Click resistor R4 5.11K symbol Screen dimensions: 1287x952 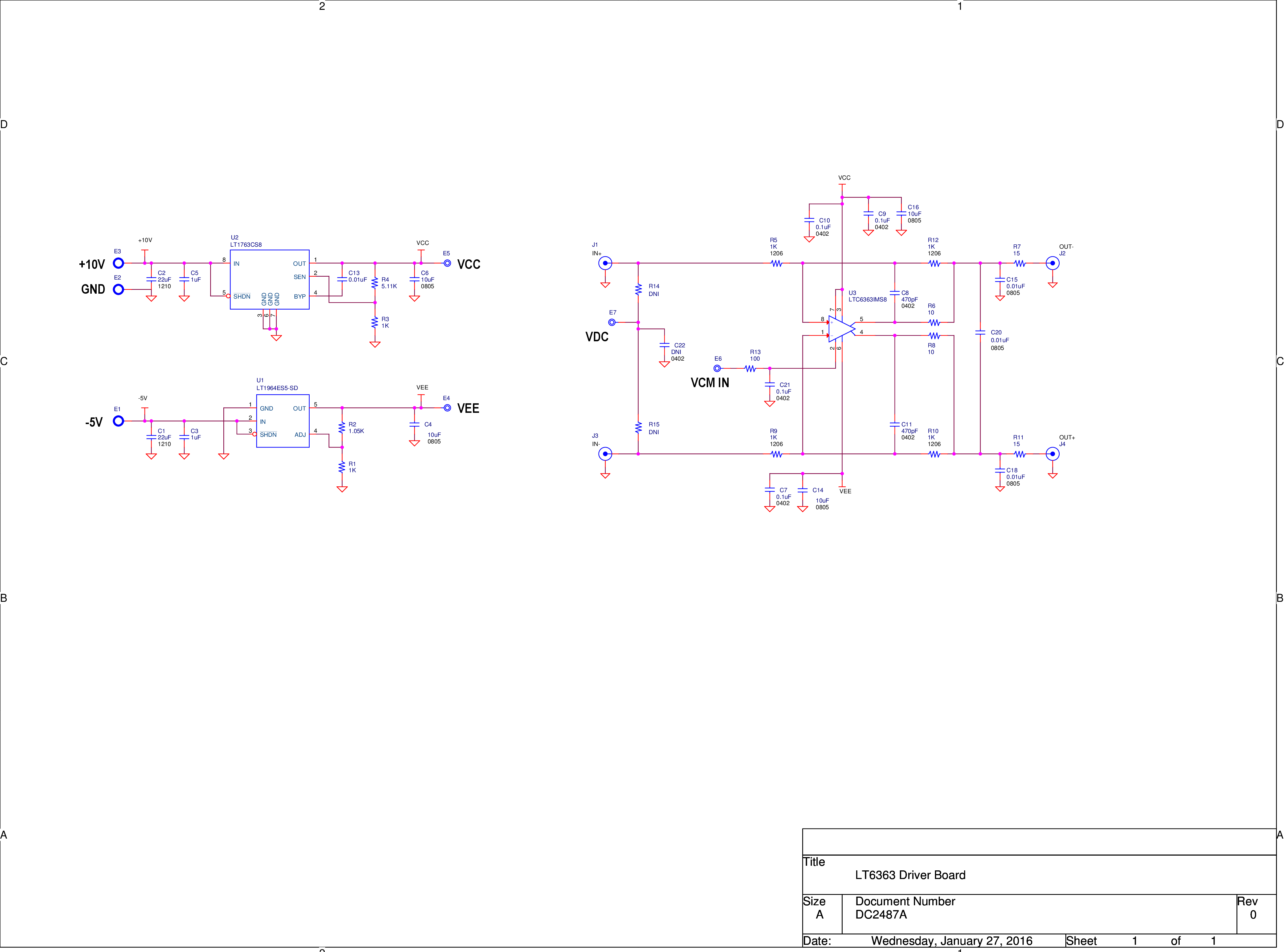pos(375,283)
